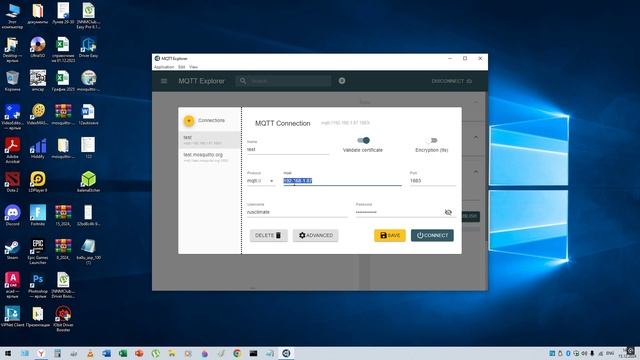Open MQTT Explorer hamburger menu
640x360 pixels.
pyautogui.click(x=164, y=81)
